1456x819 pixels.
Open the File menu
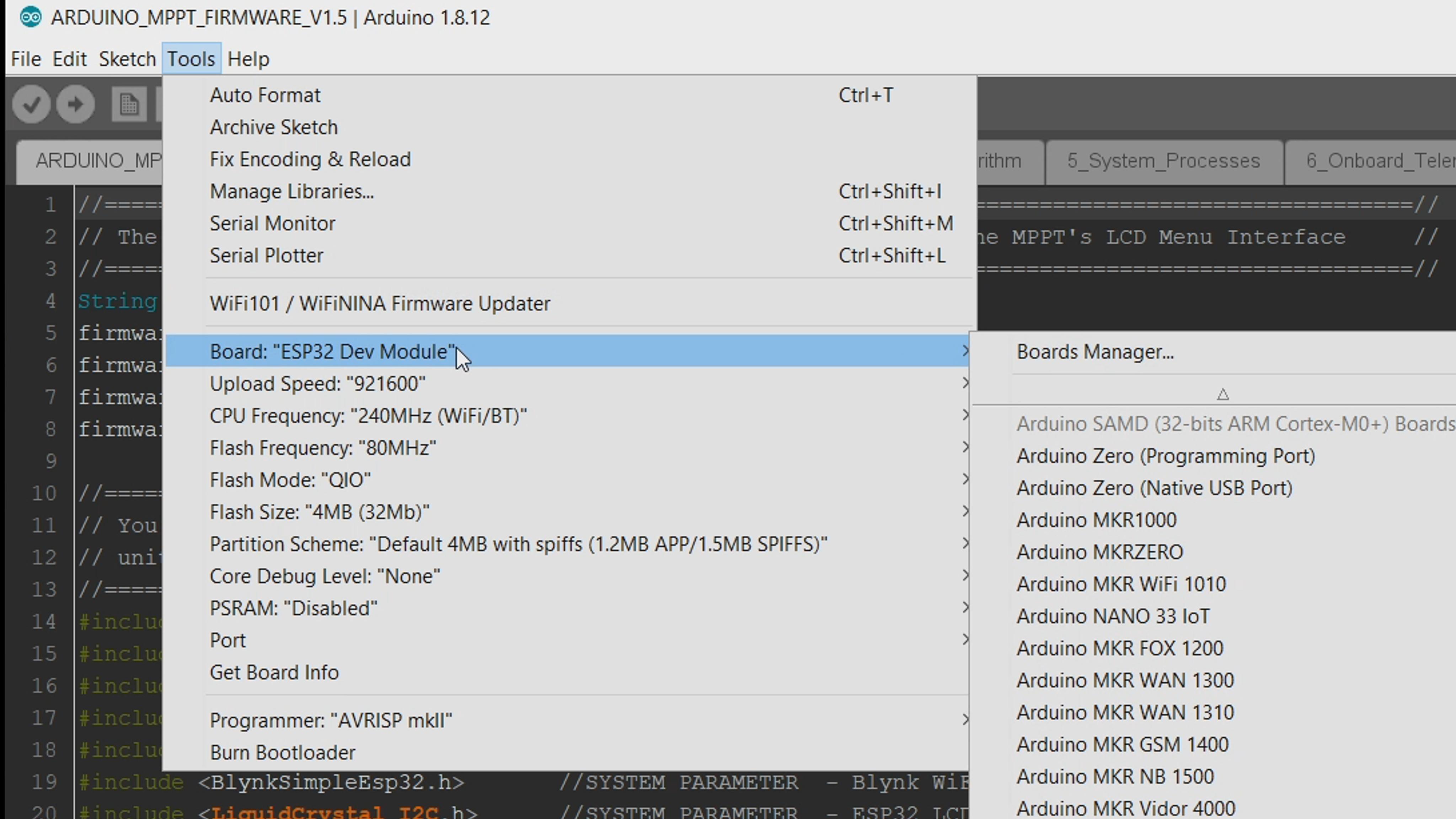[x=26, y=59]
